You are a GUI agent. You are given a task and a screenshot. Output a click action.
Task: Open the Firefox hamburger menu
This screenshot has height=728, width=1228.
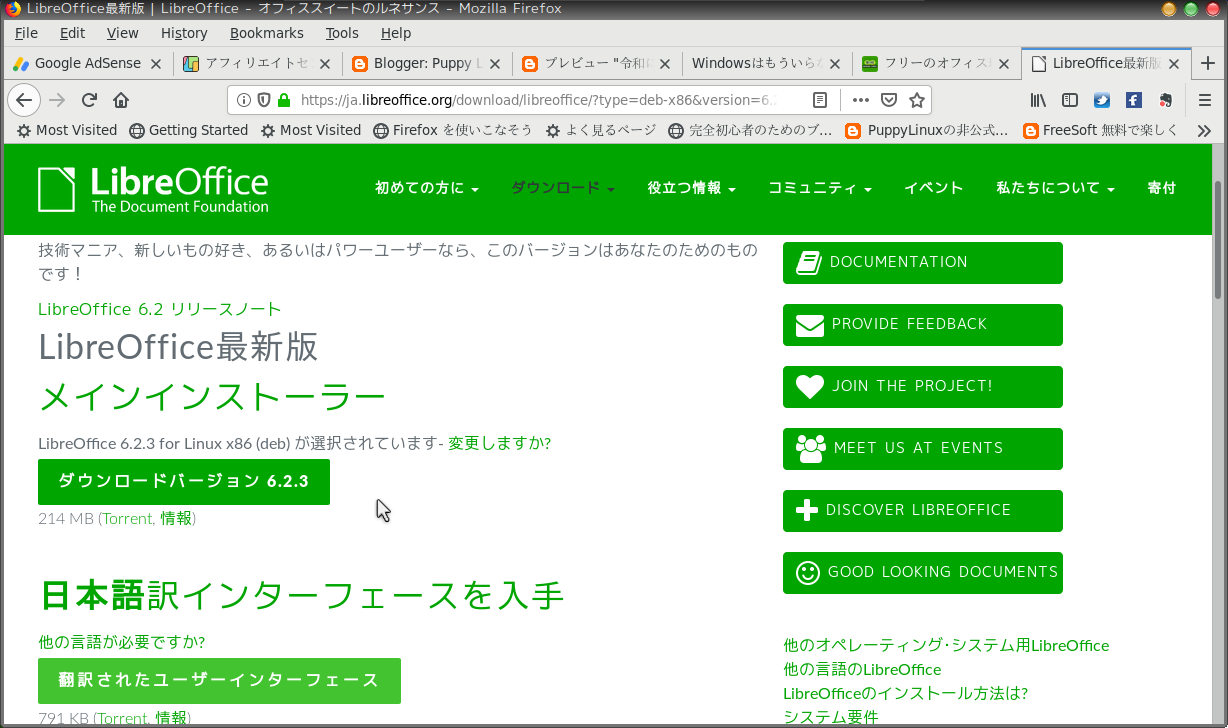(1205, 100)
